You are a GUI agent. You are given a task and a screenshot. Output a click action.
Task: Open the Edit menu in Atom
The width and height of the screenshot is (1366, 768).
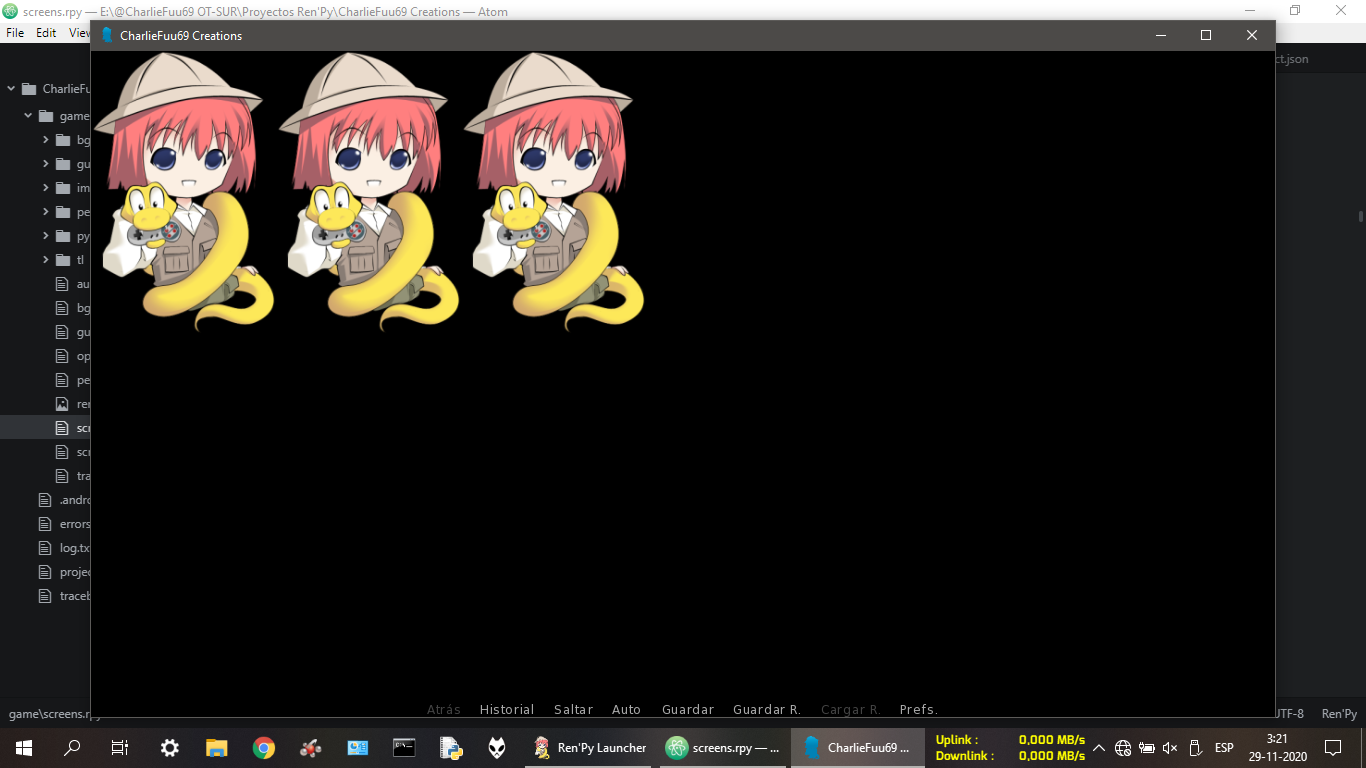pyautogui.click(x=46, y=33)
